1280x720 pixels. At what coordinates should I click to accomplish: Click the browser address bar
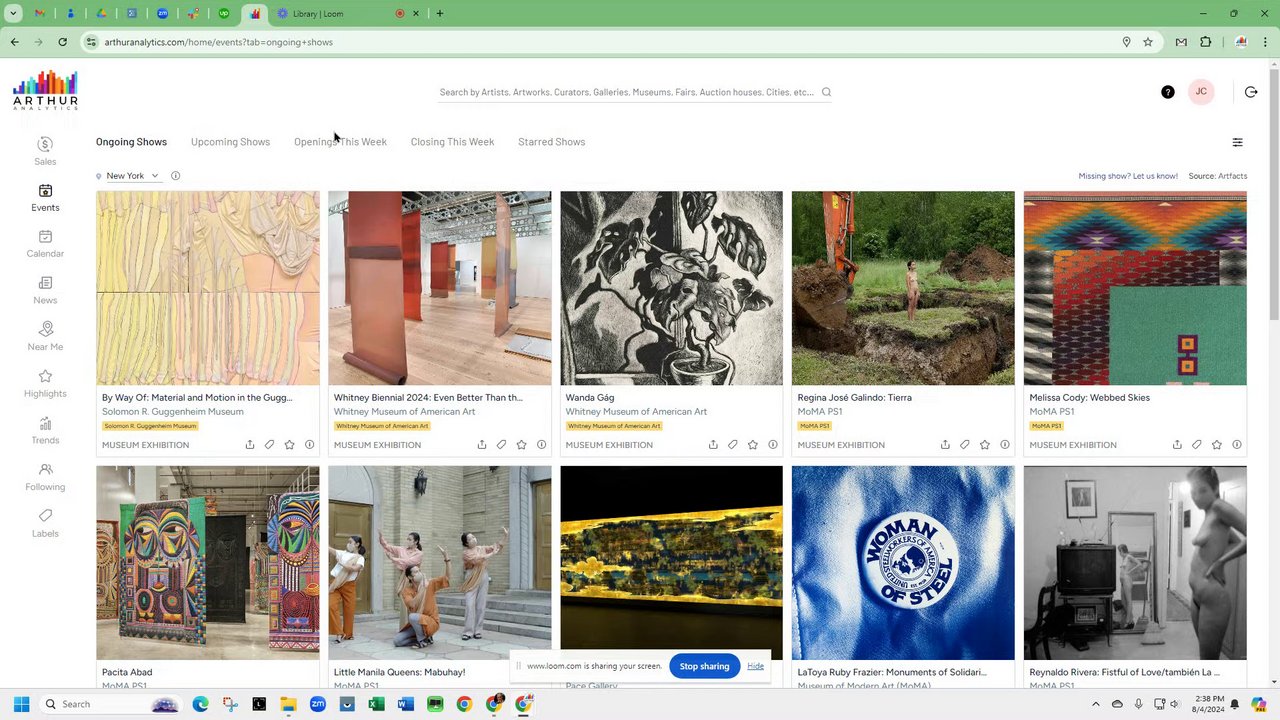coord(600,42)
